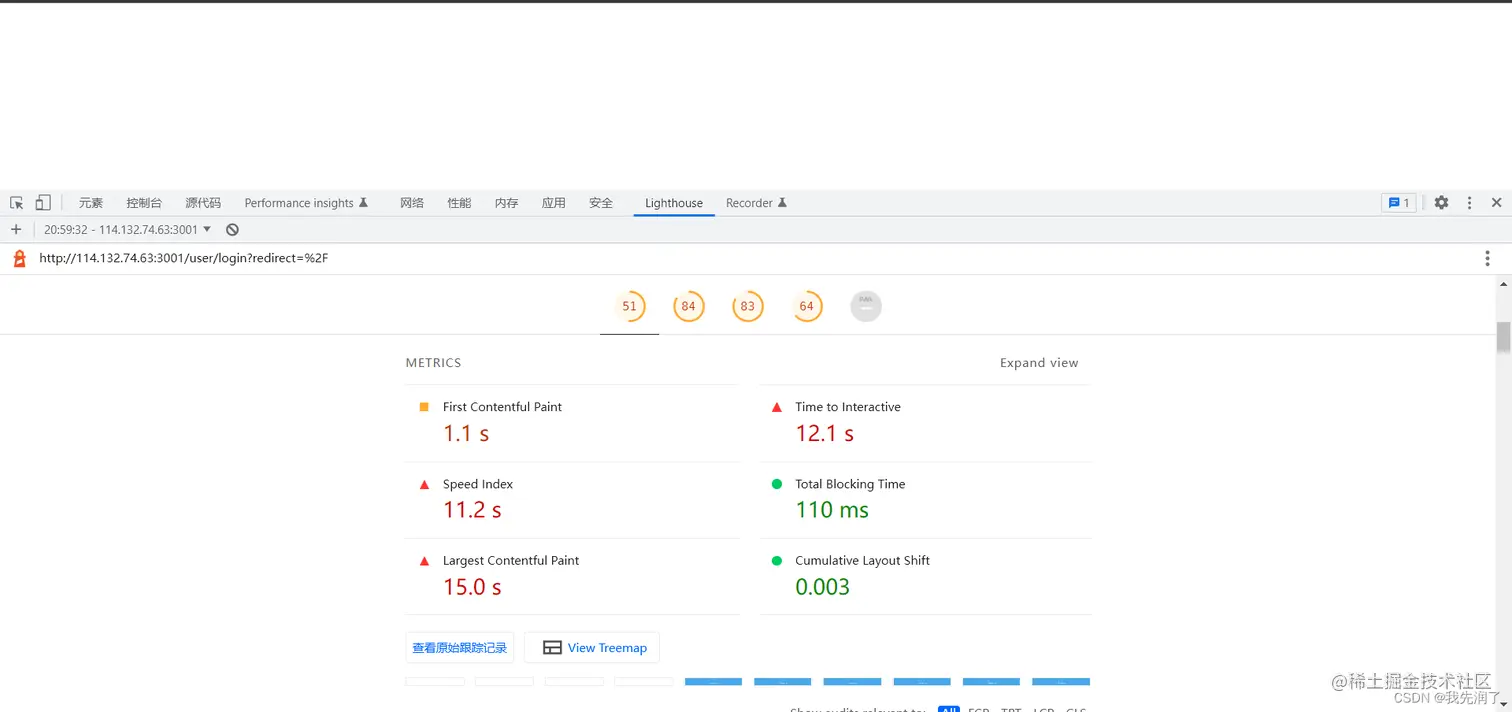The image size is (1512, 712).
Task: Click the Total Blocking Time label
Action: coord(850,484)
